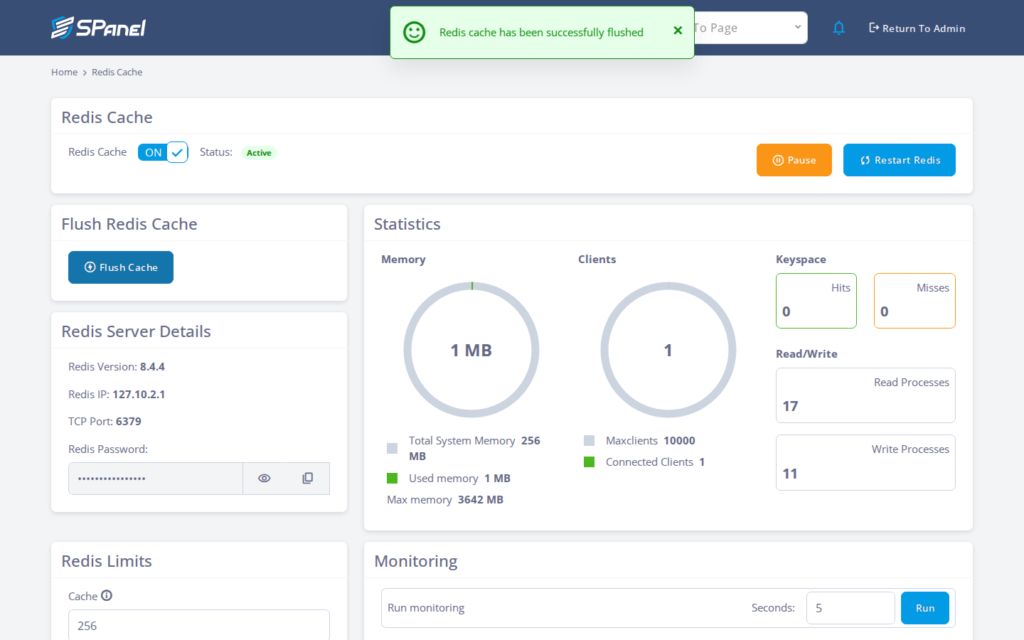This screenshot has width=1024, height=640.
Task: Click the Run monitoring label
Action: pos(426,607)
